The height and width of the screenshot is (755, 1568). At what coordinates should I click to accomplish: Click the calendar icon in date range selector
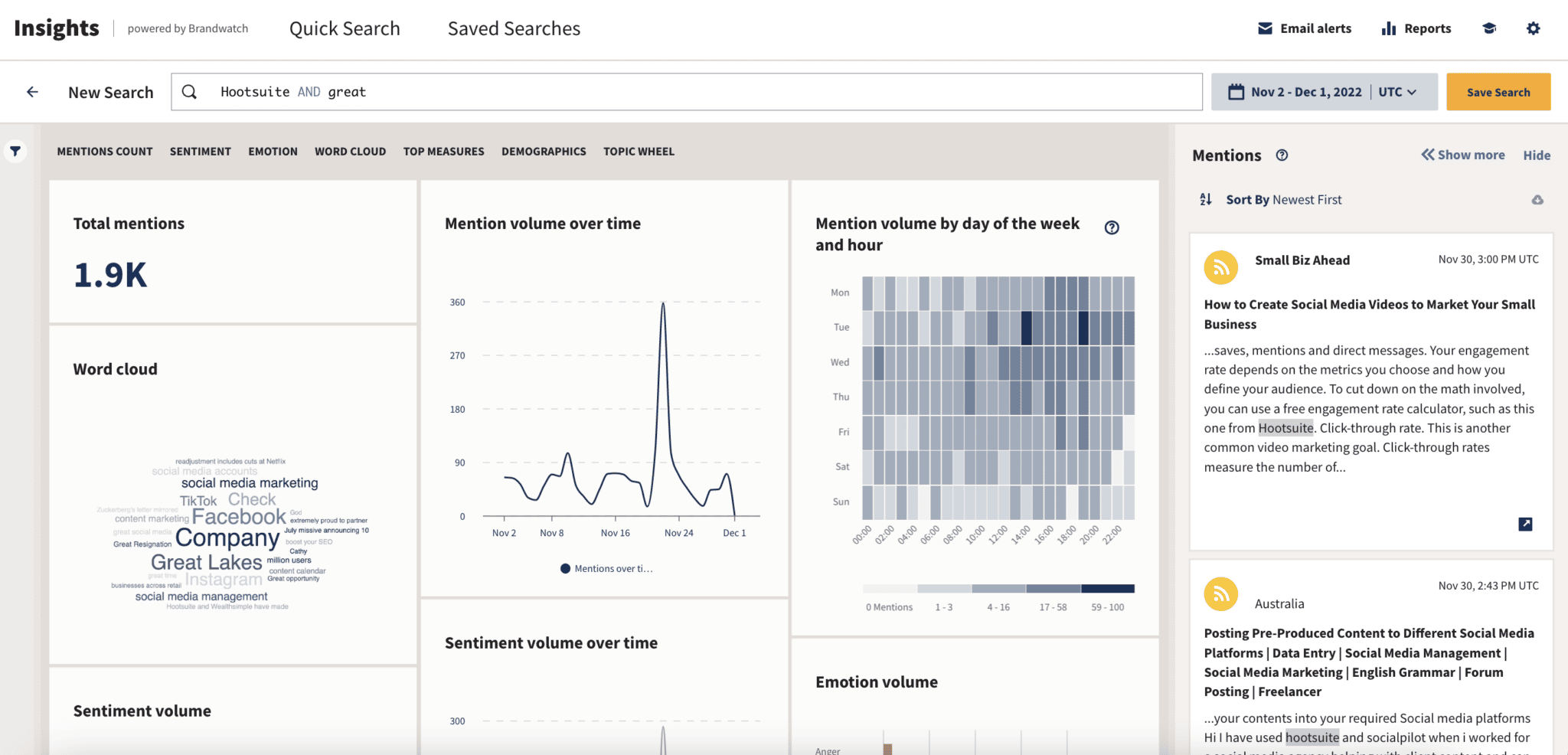coord(1237,91)
